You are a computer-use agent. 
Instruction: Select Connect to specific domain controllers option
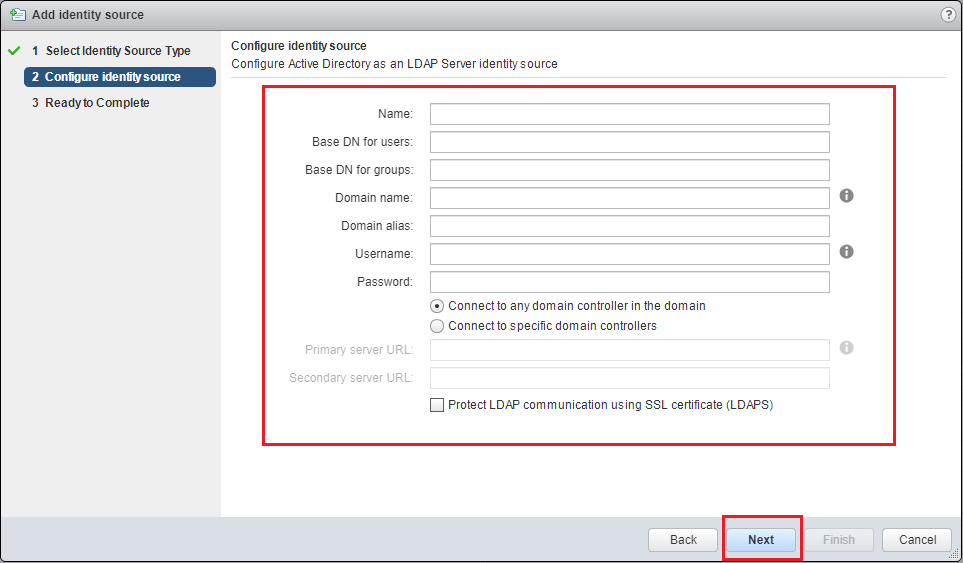437,326
